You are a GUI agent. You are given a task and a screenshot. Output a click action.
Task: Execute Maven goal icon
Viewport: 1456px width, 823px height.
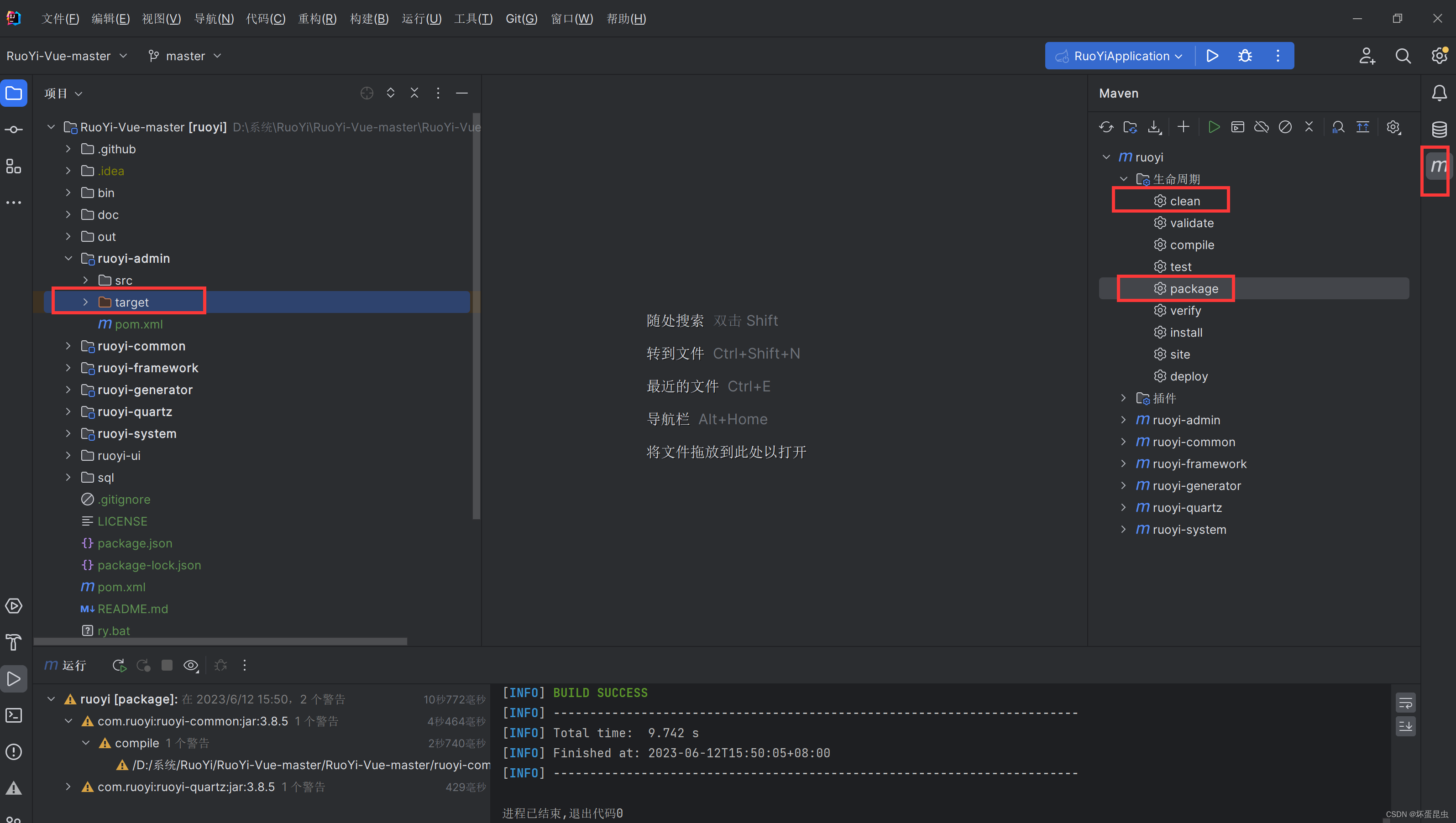[1237, 127]
